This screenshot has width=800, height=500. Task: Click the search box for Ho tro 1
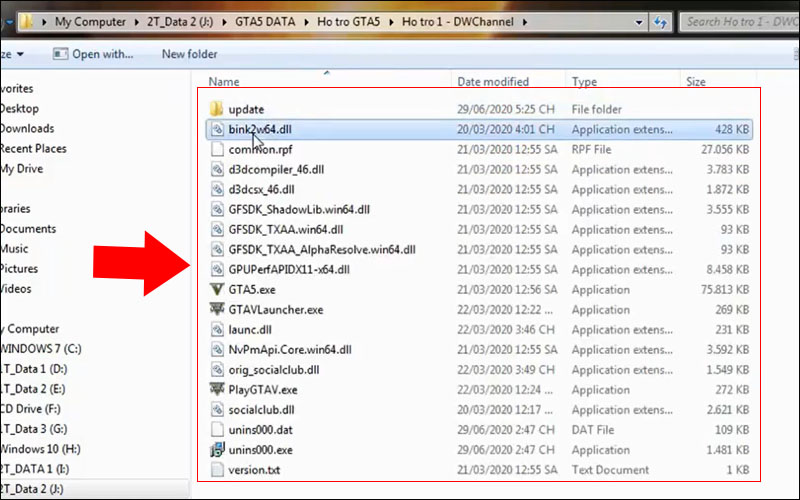coord(740,22)
